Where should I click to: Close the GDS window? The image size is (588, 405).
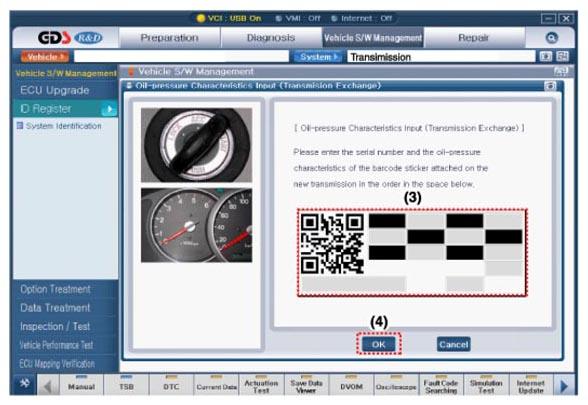click(x=565, y=18)
